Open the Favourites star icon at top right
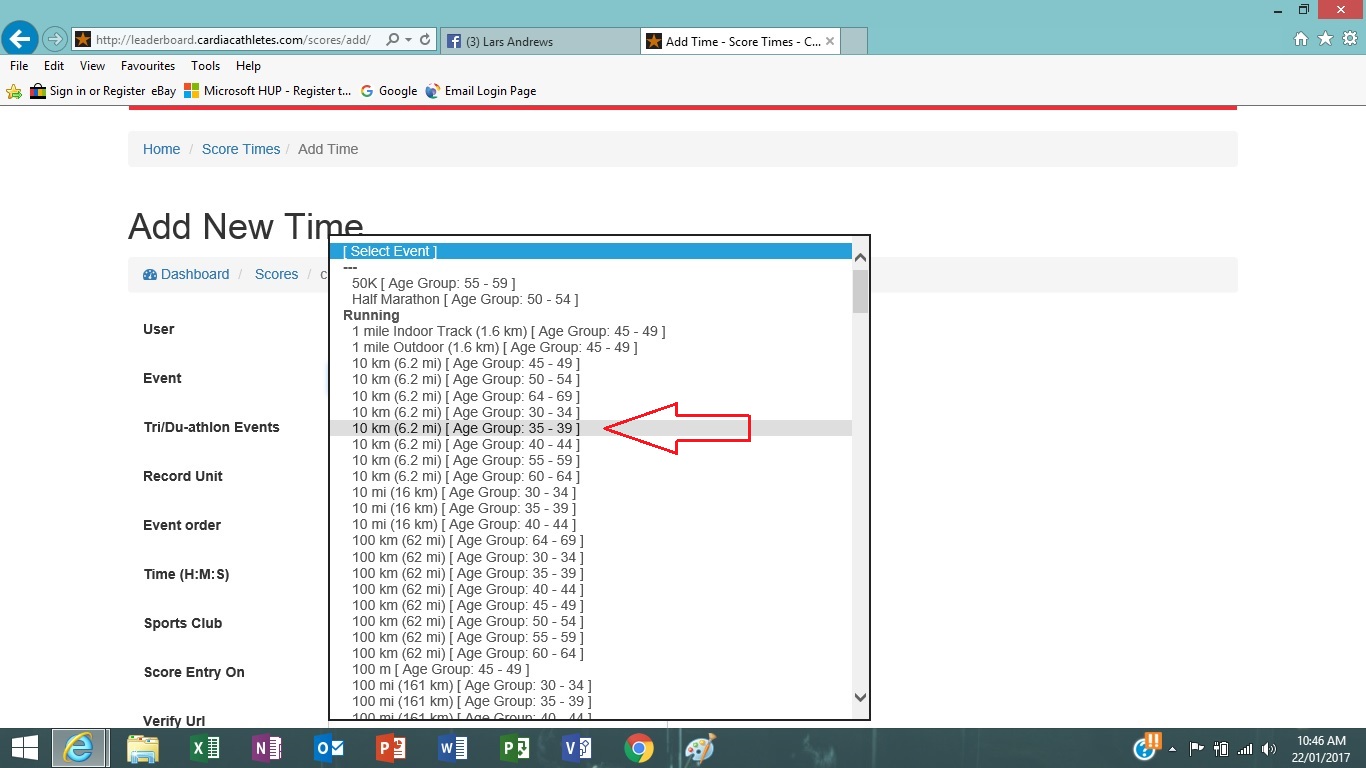The height and width of the screenshot is (768, 1366). 1325,39
